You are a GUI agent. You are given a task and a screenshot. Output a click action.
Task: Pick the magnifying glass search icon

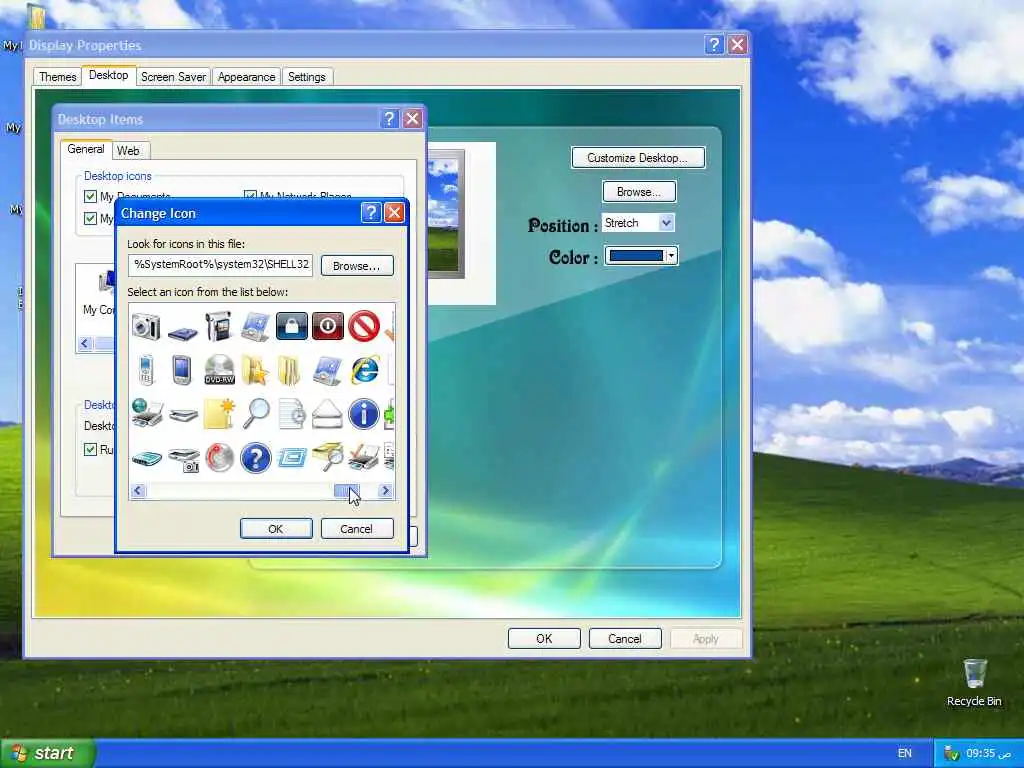(x=255, y=413)
